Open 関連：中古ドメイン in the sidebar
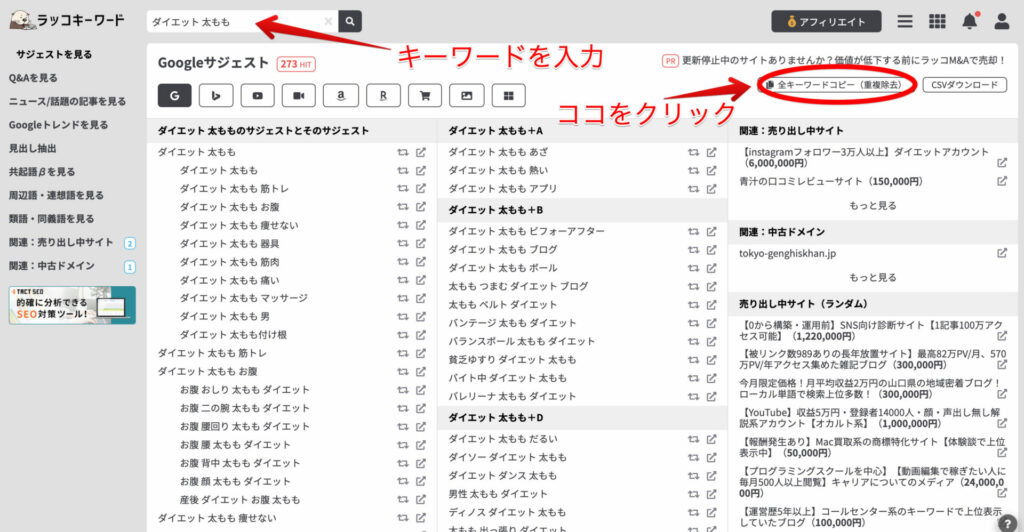 click(52, 266)
